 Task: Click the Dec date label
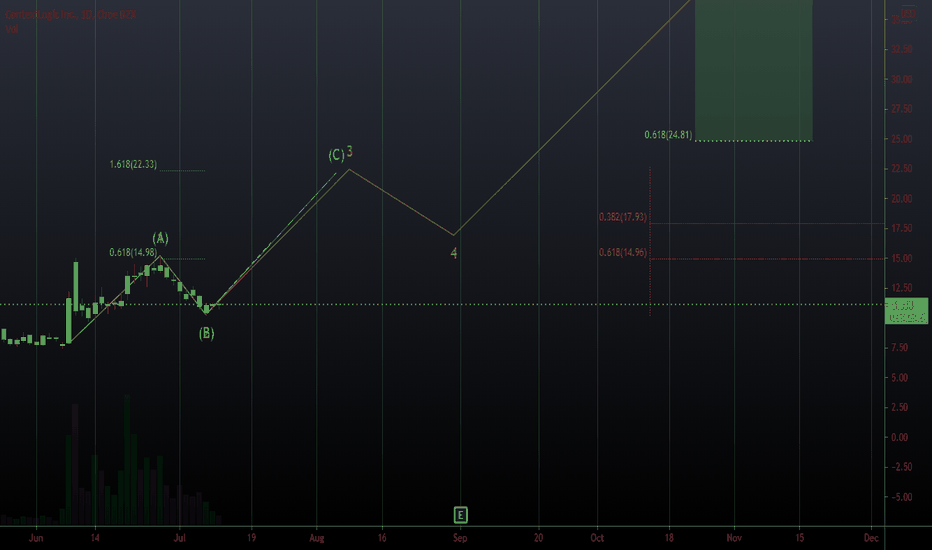click(x=871, y=538)
